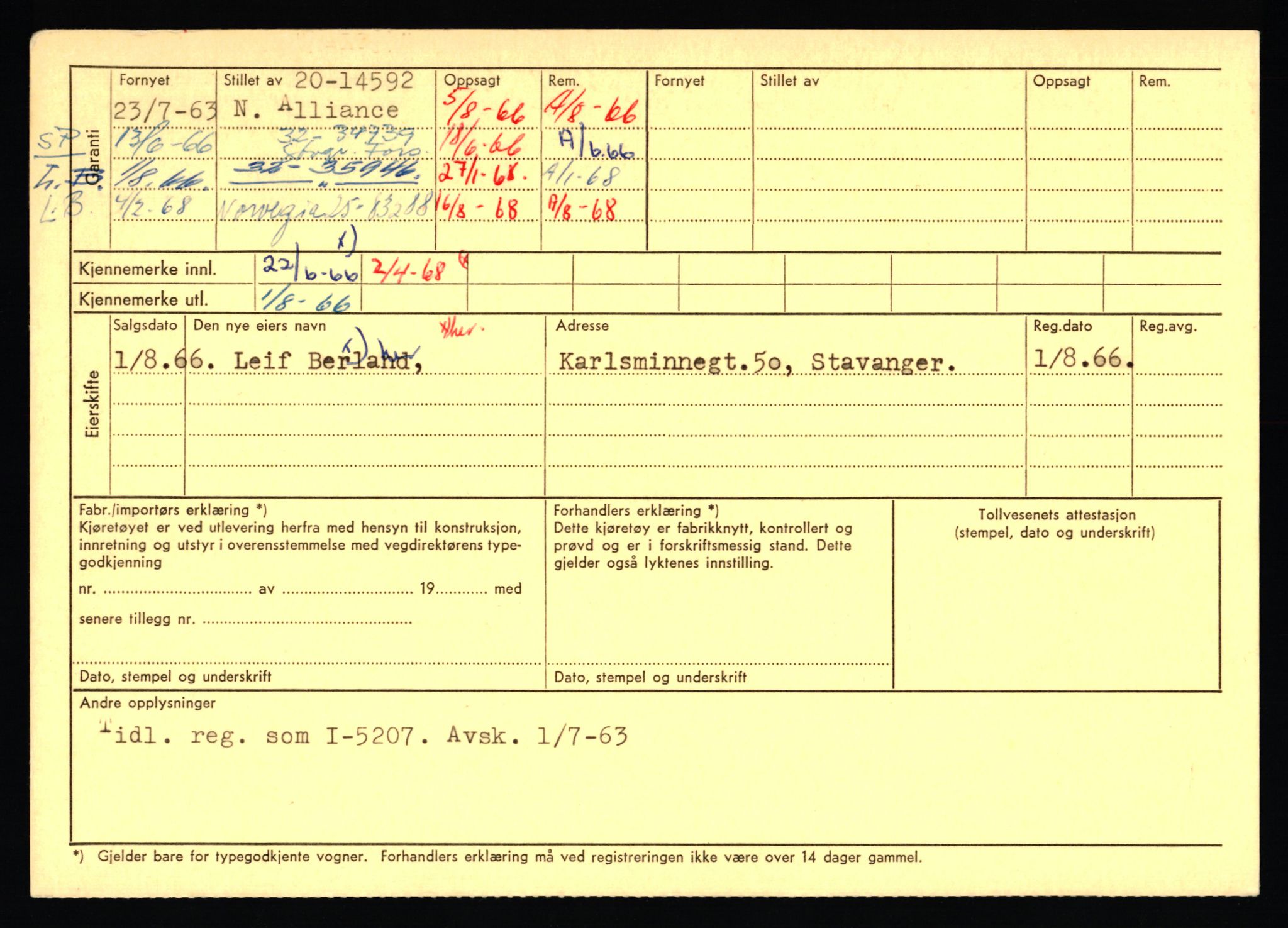Click the 'senere tillegg nr.' line

pyautogui.click(x=245, y=619)
